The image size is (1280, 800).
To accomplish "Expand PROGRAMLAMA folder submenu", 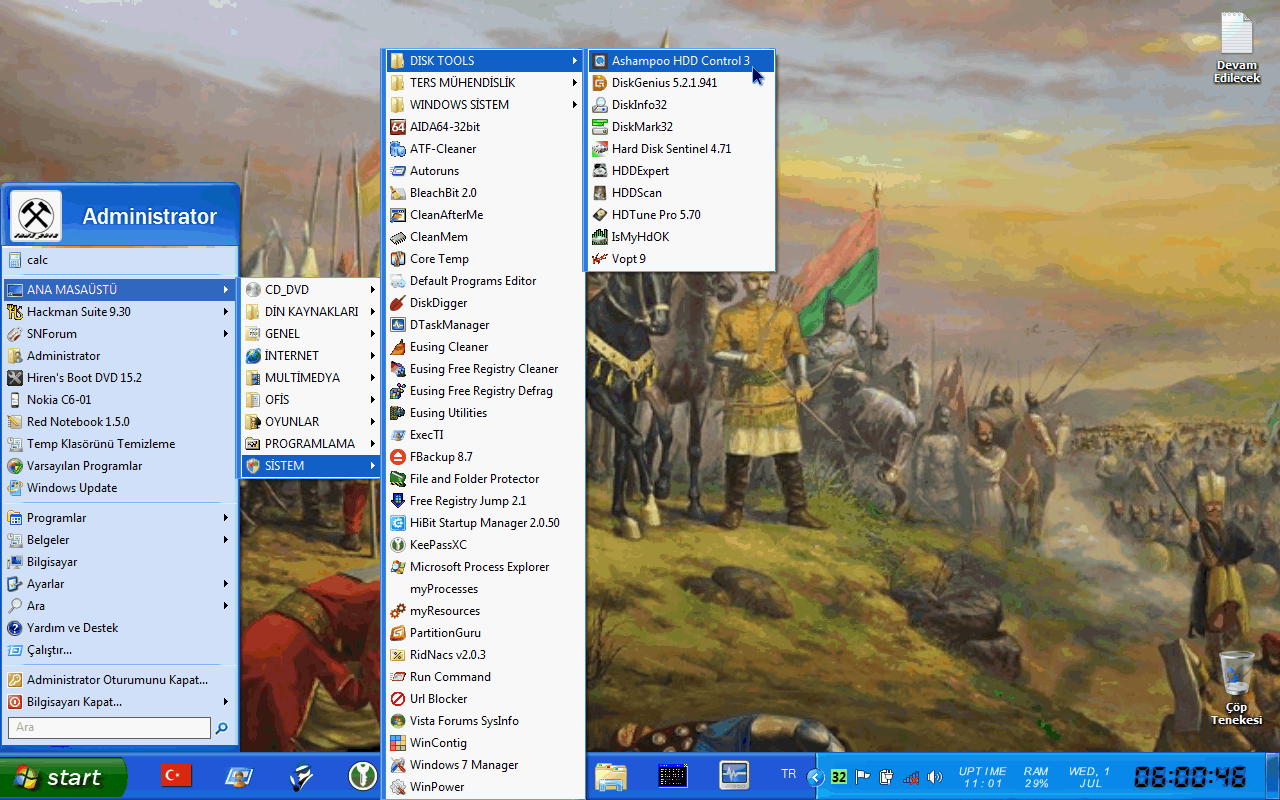I will (x=311, y=444).
